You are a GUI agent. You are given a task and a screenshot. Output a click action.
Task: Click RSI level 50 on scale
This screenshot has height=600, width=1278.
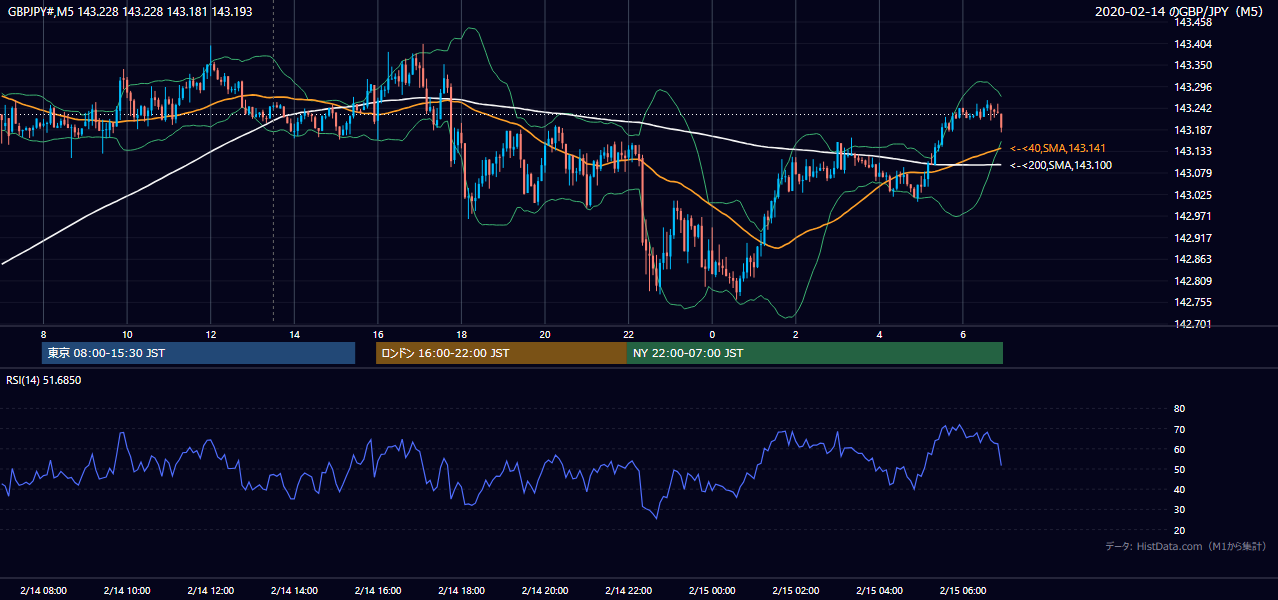(1180, 469)
